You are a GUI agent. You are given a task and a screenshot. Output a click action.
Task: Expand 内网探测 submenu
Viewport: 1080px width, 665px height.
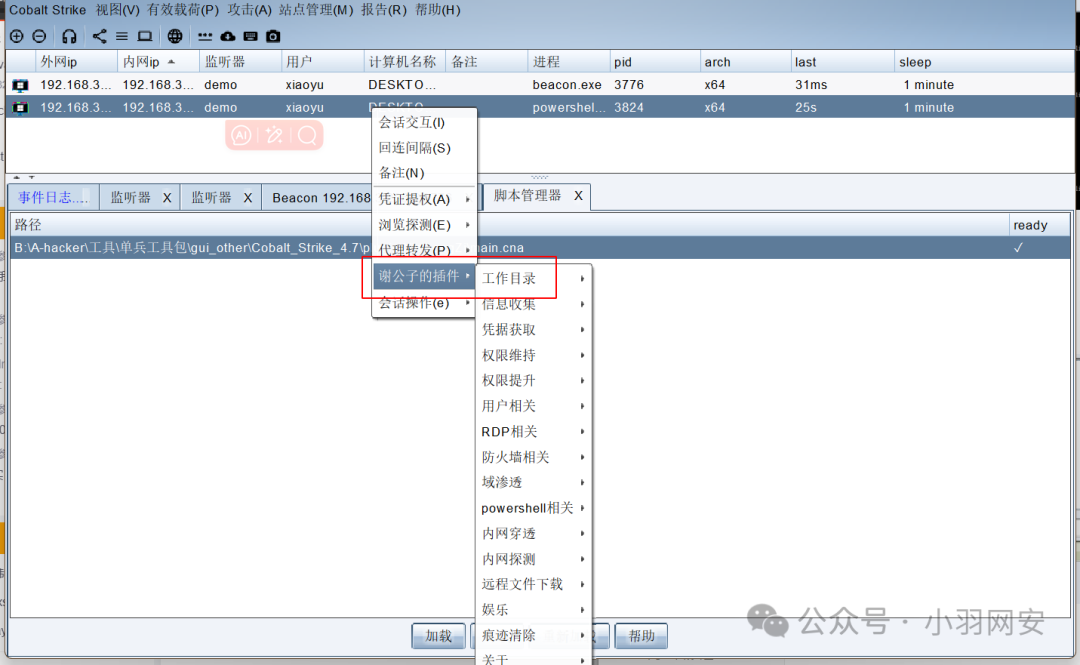click(x=534, y=559)
